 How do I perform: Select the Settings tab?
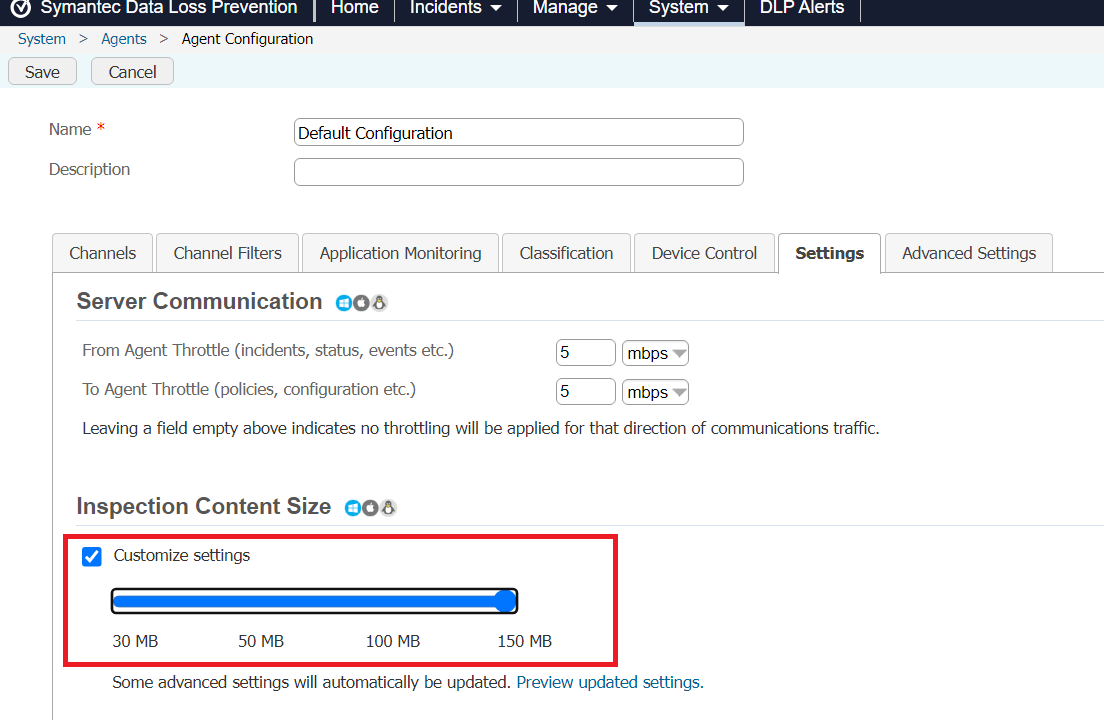829,253
